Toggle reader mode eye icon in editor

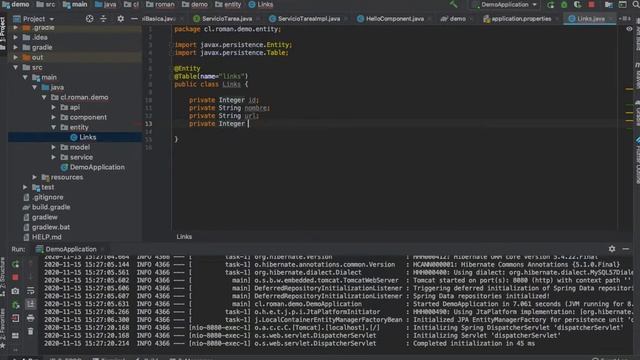click(629, 29)
